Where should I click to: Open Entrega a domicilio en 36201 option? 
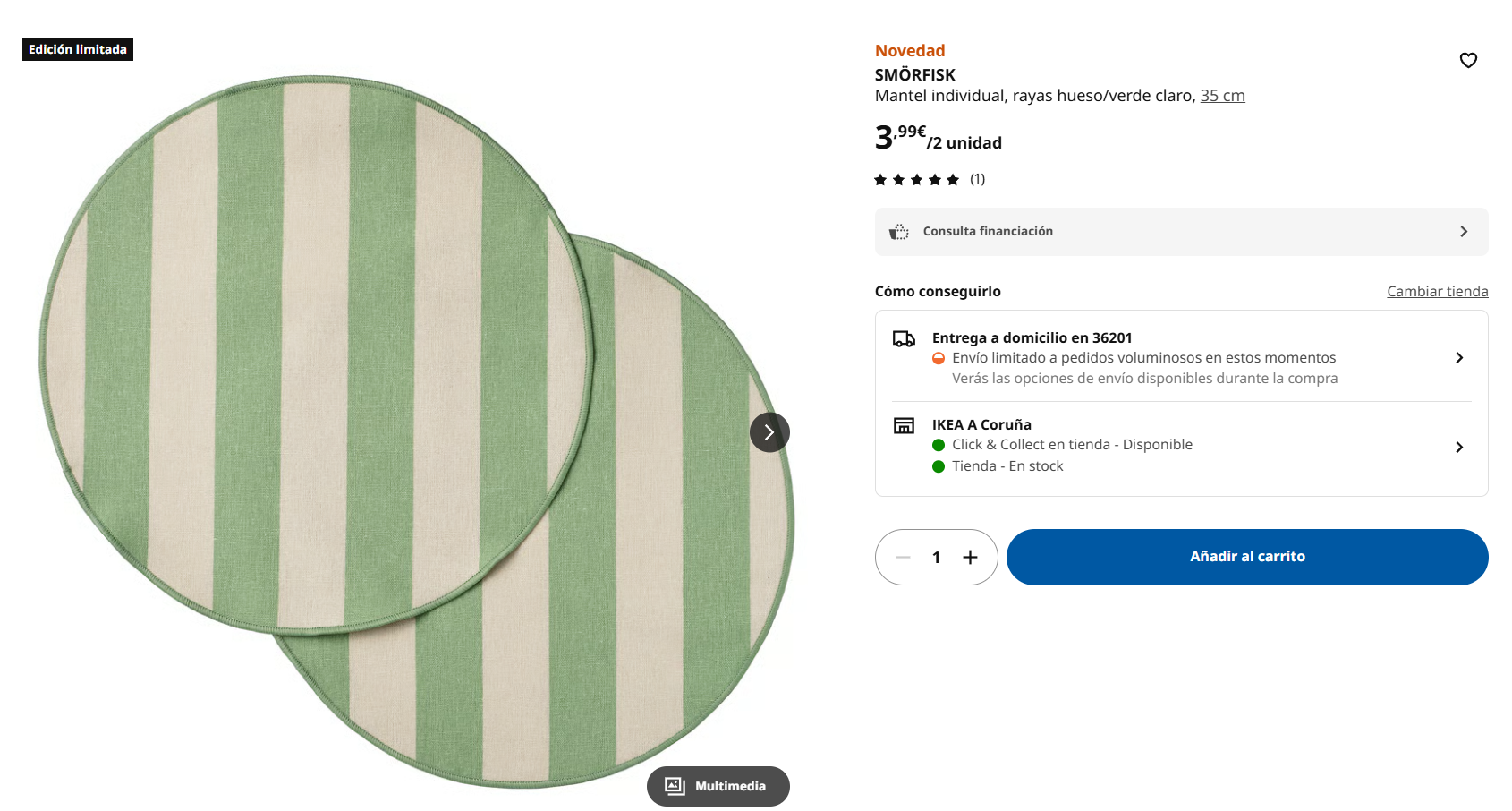1032,337
